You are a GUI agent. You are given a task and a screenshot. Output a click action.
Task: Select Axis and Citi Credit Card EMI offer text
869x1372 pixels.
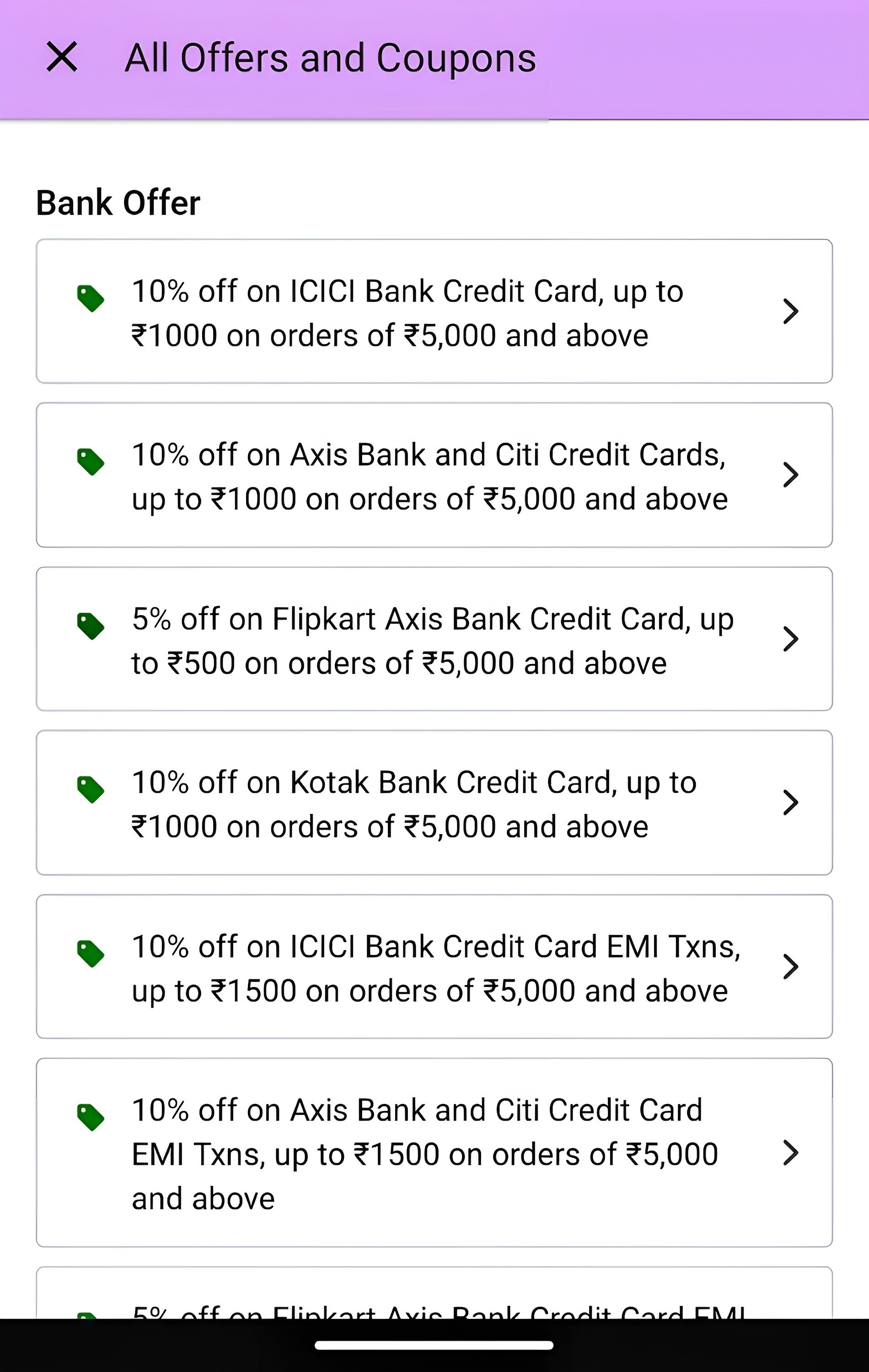pyautogui.click(x=424, y=1154)
